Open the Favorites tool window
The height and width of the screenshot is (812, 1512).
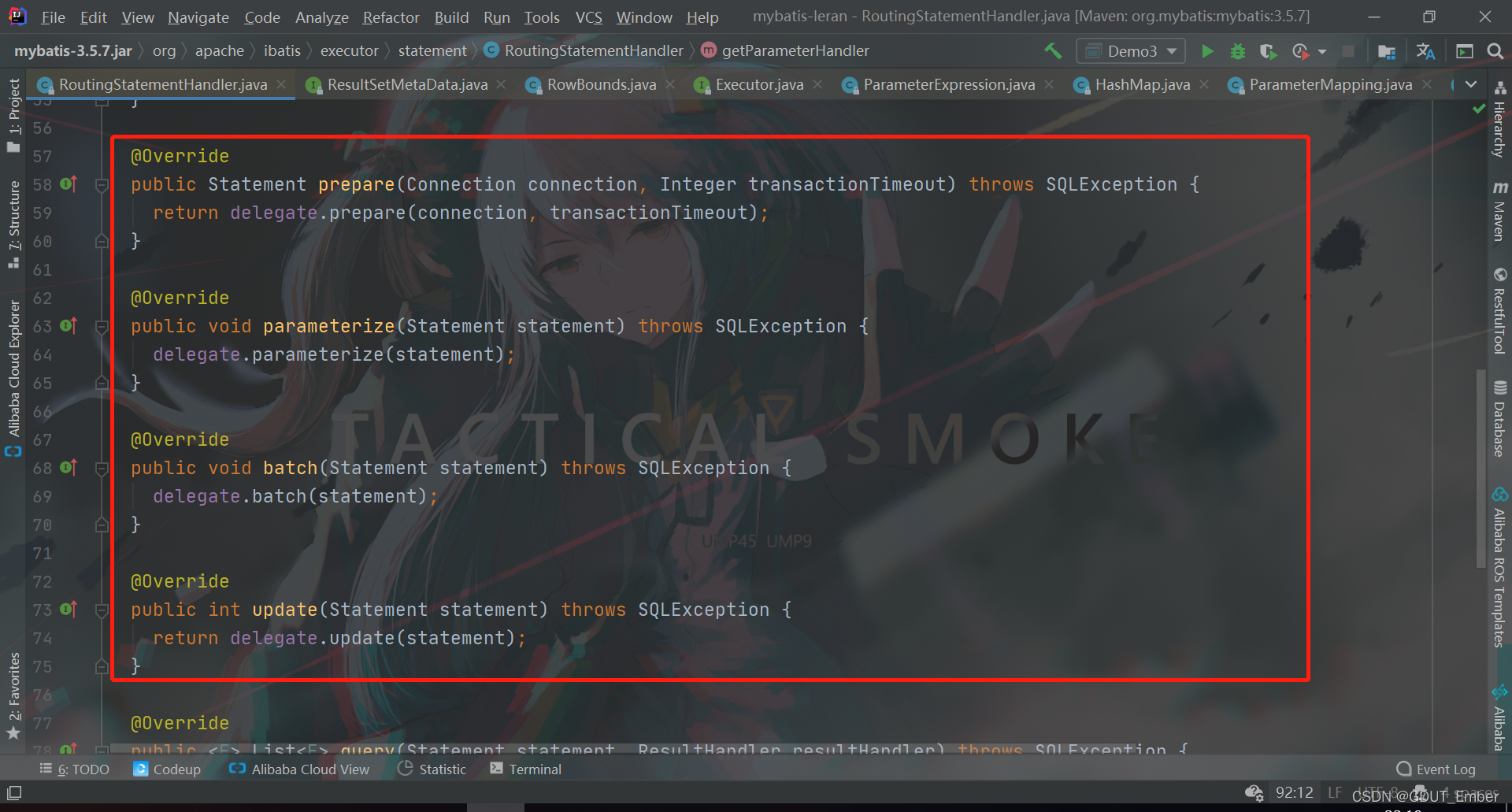pyautogui.click(x=13, y=695)
